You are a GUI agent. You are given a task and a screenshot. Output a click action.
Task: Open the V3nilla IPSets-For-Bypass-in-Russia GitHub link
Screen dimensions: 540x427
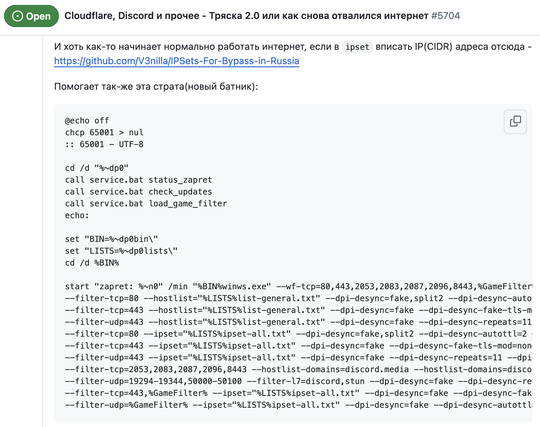[x=176, y=61]
